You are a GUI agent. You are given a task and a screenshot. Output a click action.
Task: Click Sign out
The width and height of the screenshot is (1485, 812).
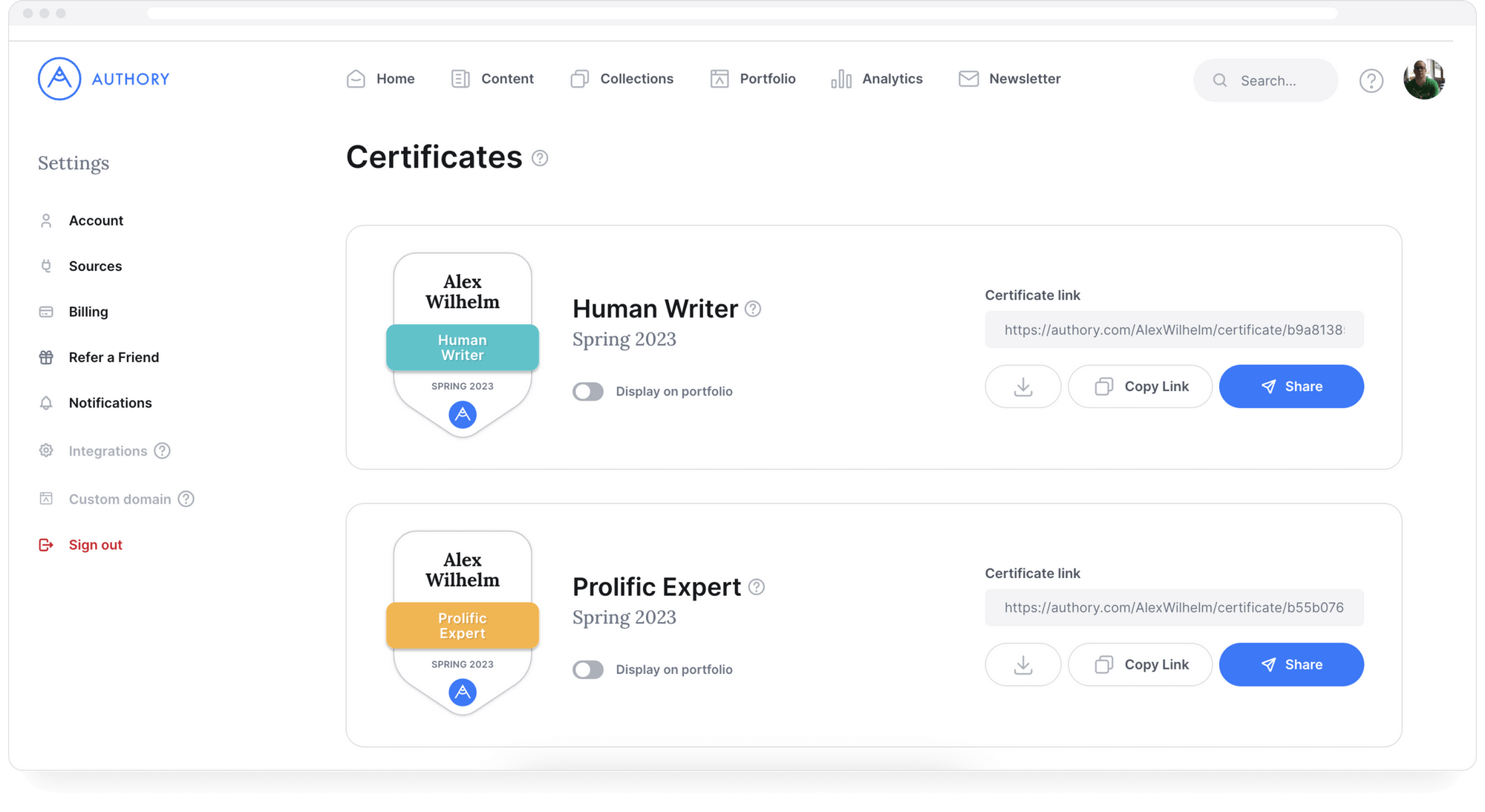95,545
